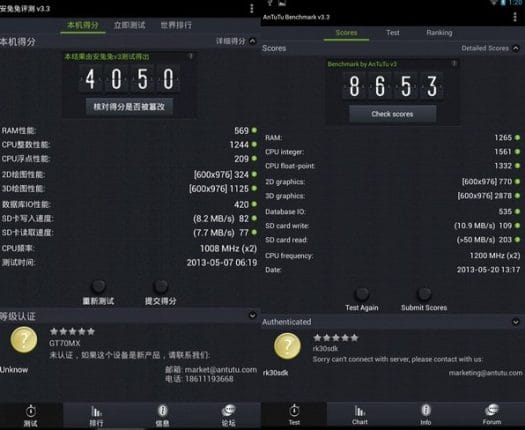Tap info icon on 4050 score card
525x430 pixels.
pyautogui.click(x=191, y=56)
